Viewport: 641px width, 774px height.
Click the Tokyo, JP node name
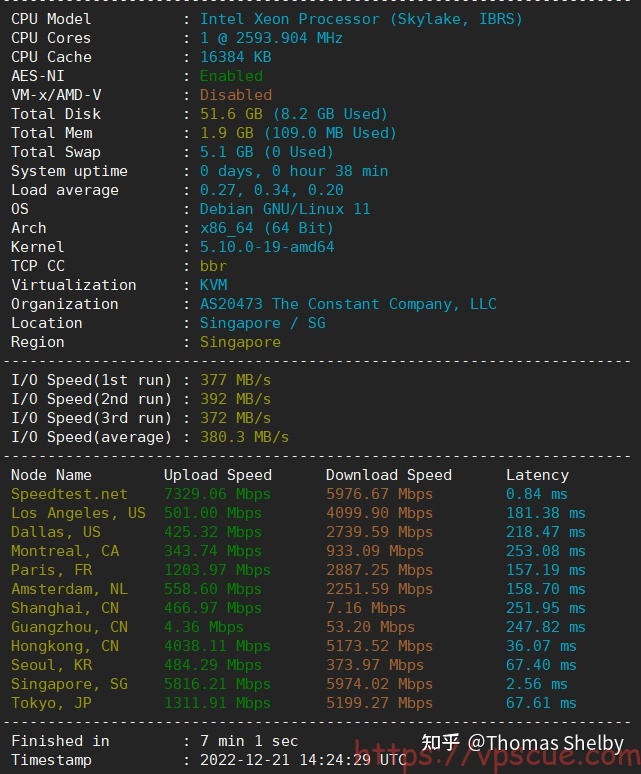[x=51, y=703]
